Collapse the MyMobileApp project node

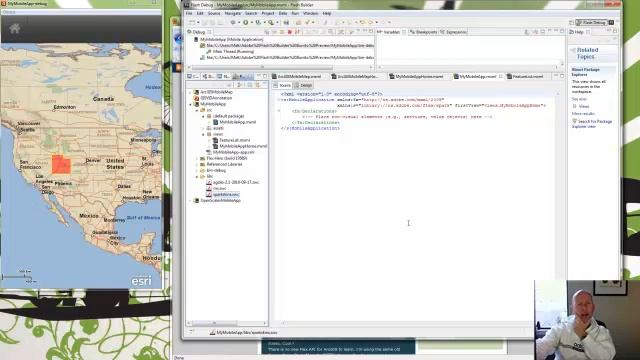click(x=190, y=104)
